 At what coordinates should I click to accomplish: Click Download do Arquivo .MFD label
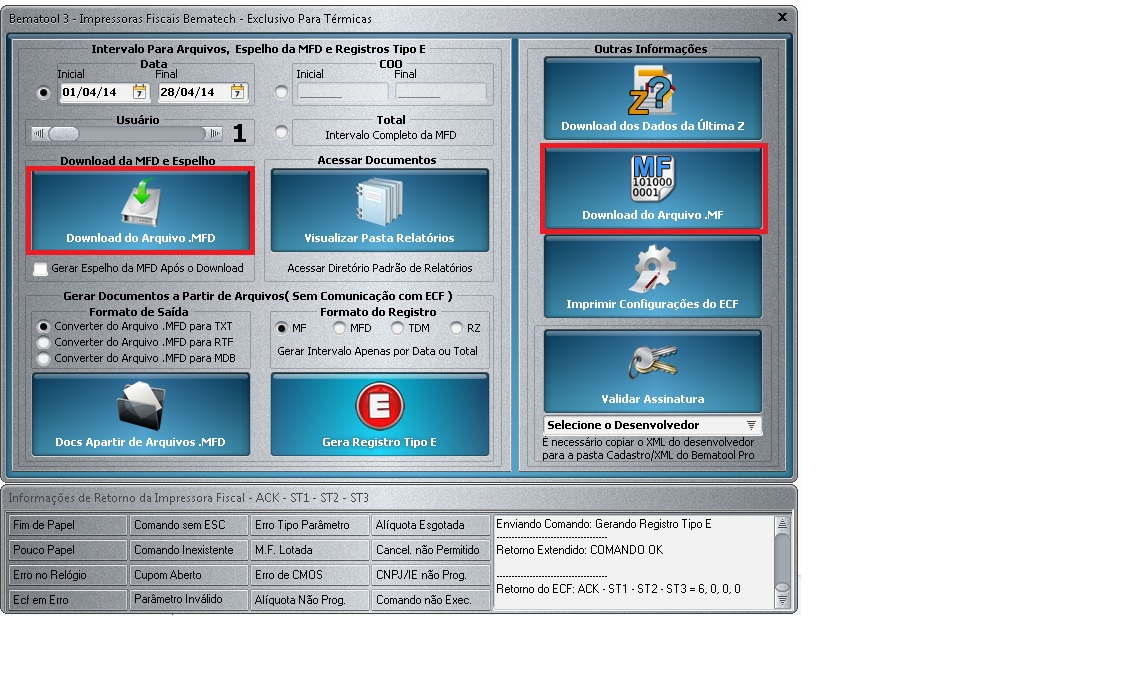[x=141, y=238]
